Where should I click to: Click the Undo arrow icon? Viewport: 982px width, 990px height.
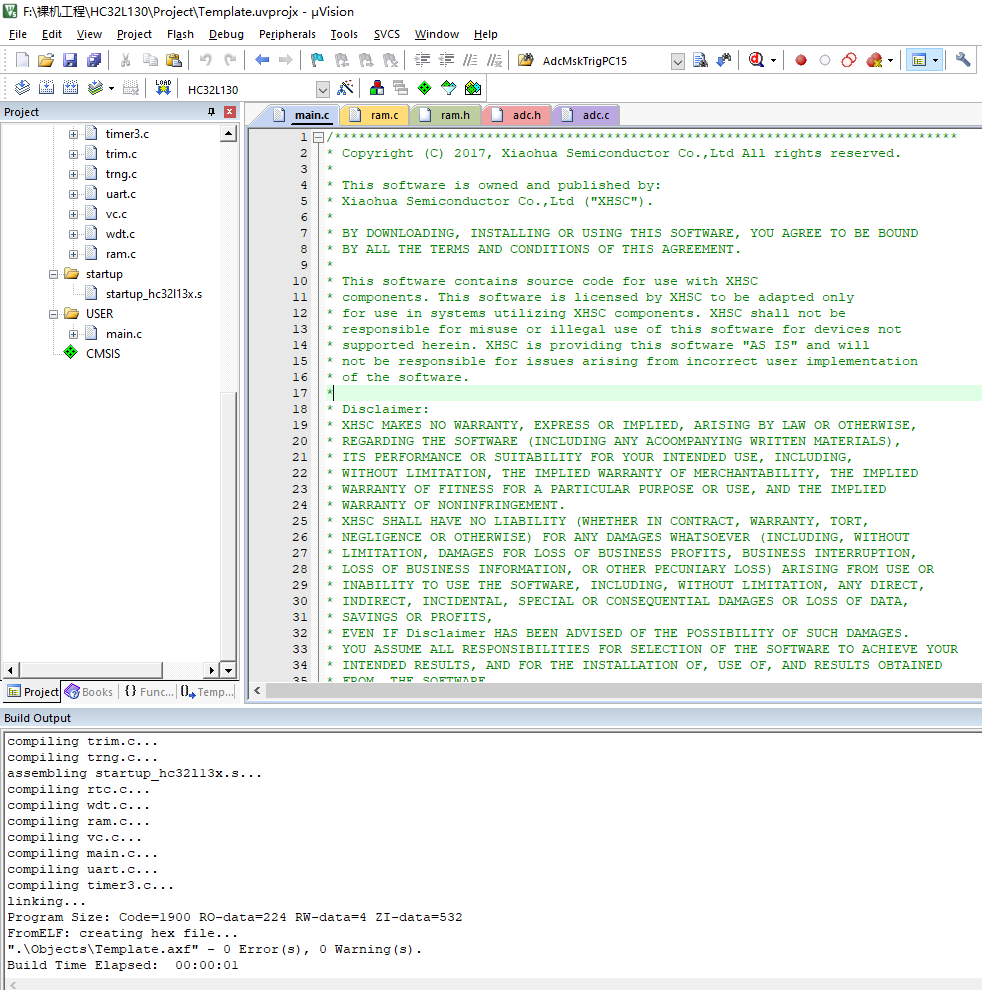coord(205,61)
